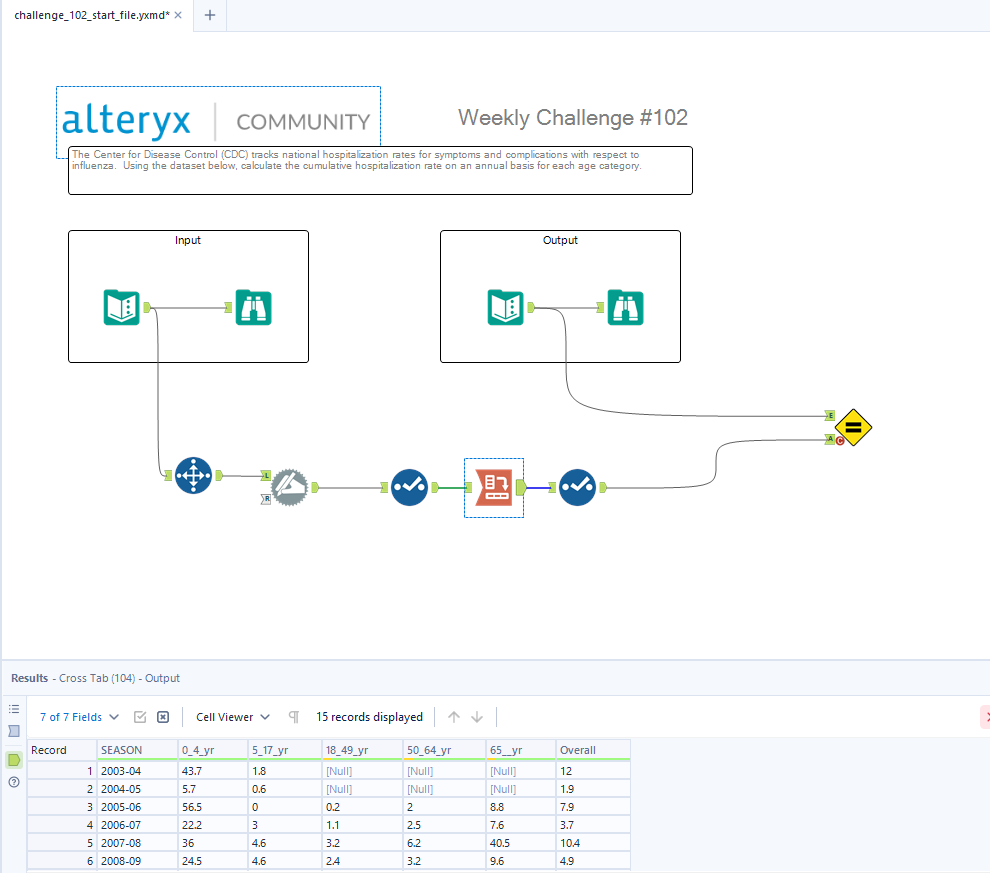Screen dimensions: 990x873
Task: Click the select all fields check icon
Action: [x=140, y=717]
